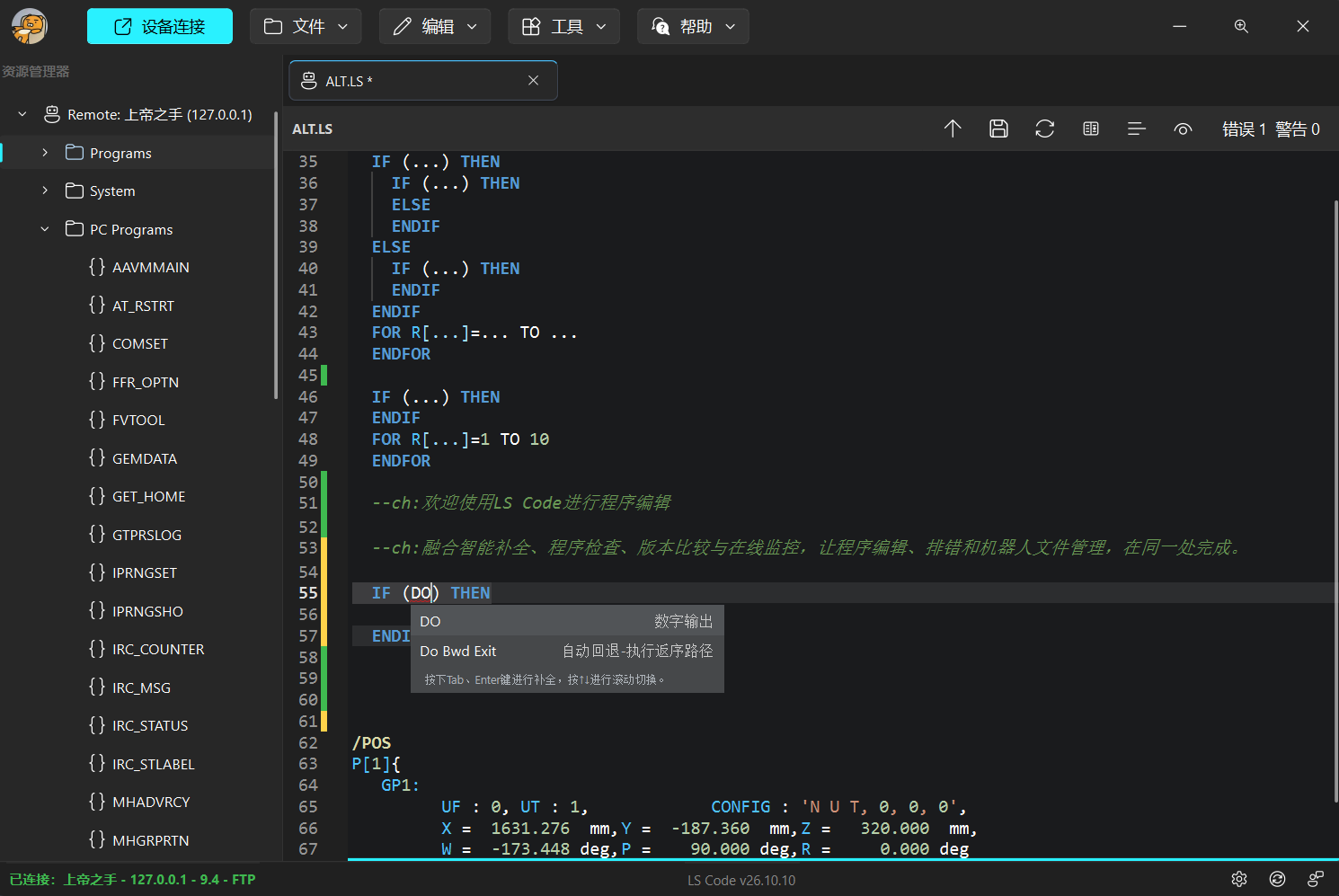Toggle the eye monitor icon
The image size is (1339, 896).
pos(1183,129)
